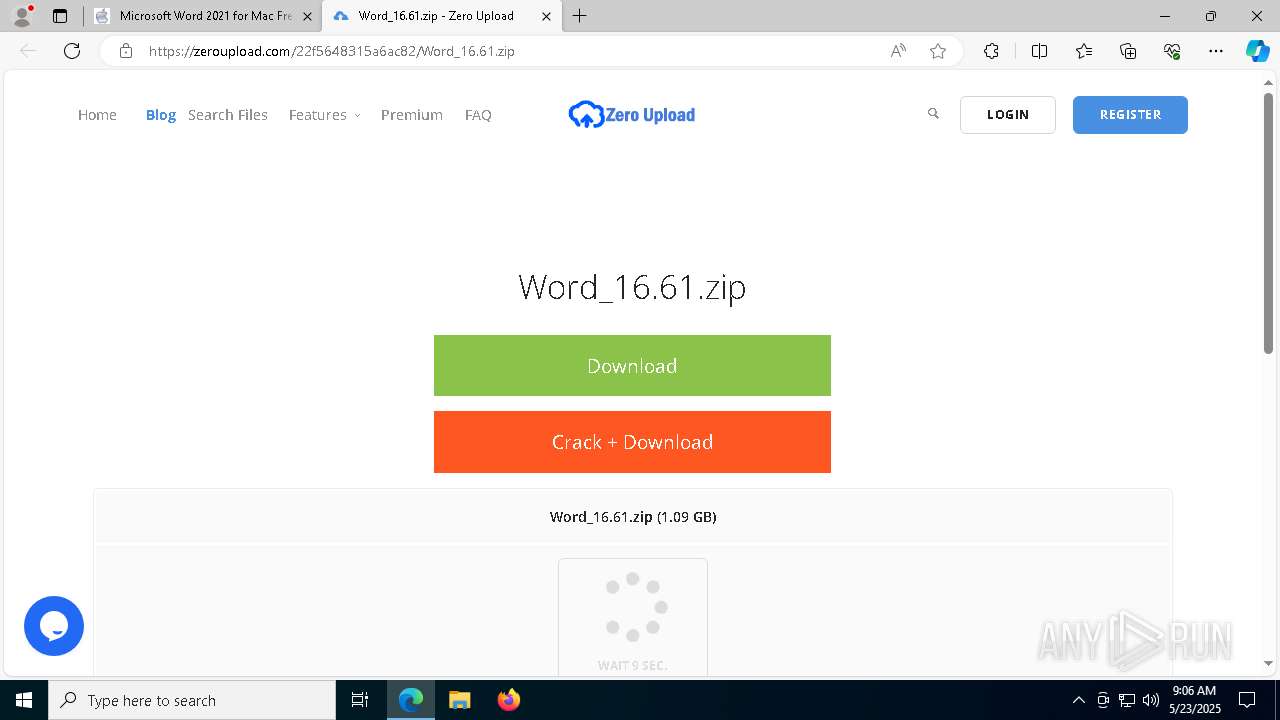1280x720 pixels.
Task: Open the Blog nav link
Action: click(161, 115)
